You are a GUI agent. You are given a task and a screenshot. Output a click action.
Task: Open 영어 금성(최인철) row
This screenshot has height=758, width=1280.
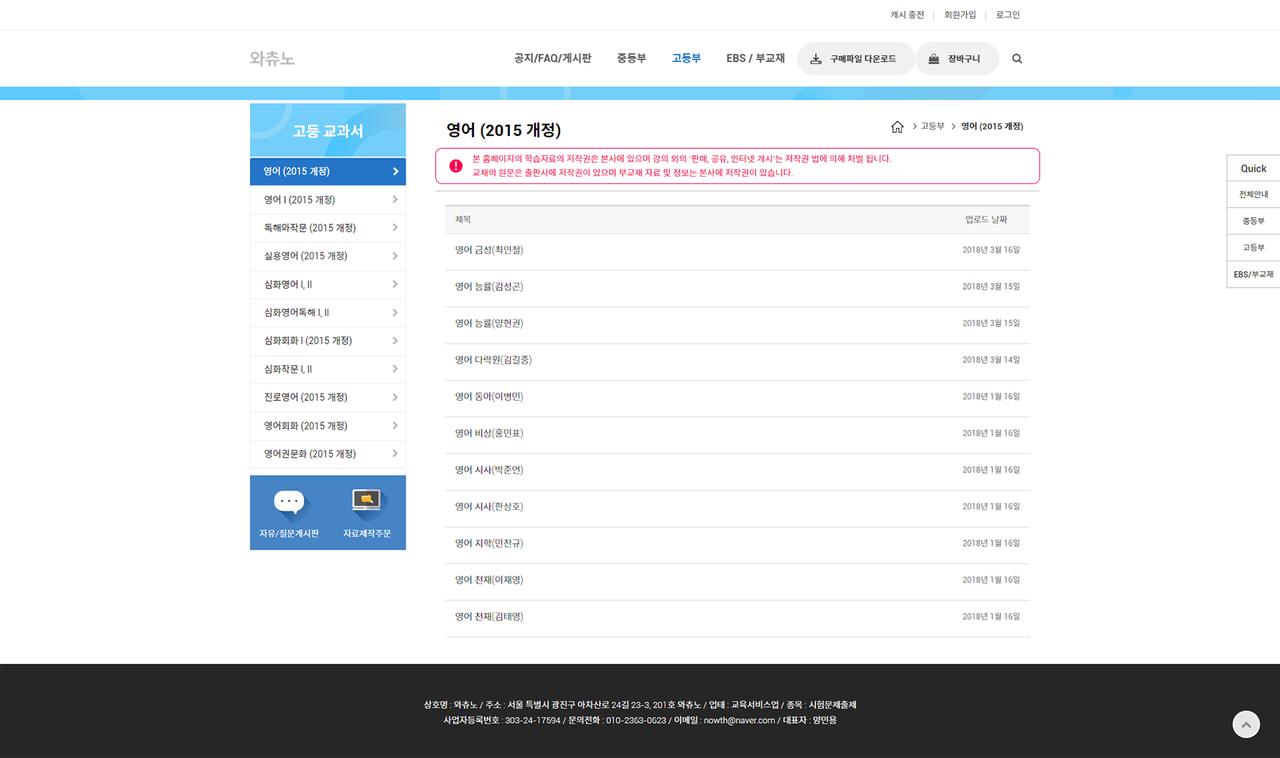tap(737, 250)
